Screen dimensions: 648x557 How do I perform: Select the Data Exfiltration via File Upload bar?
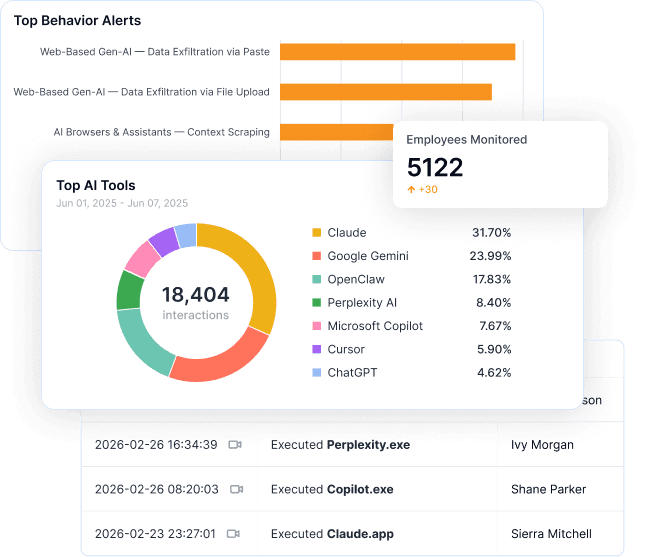pyautogui.click(x=385, y=92)
